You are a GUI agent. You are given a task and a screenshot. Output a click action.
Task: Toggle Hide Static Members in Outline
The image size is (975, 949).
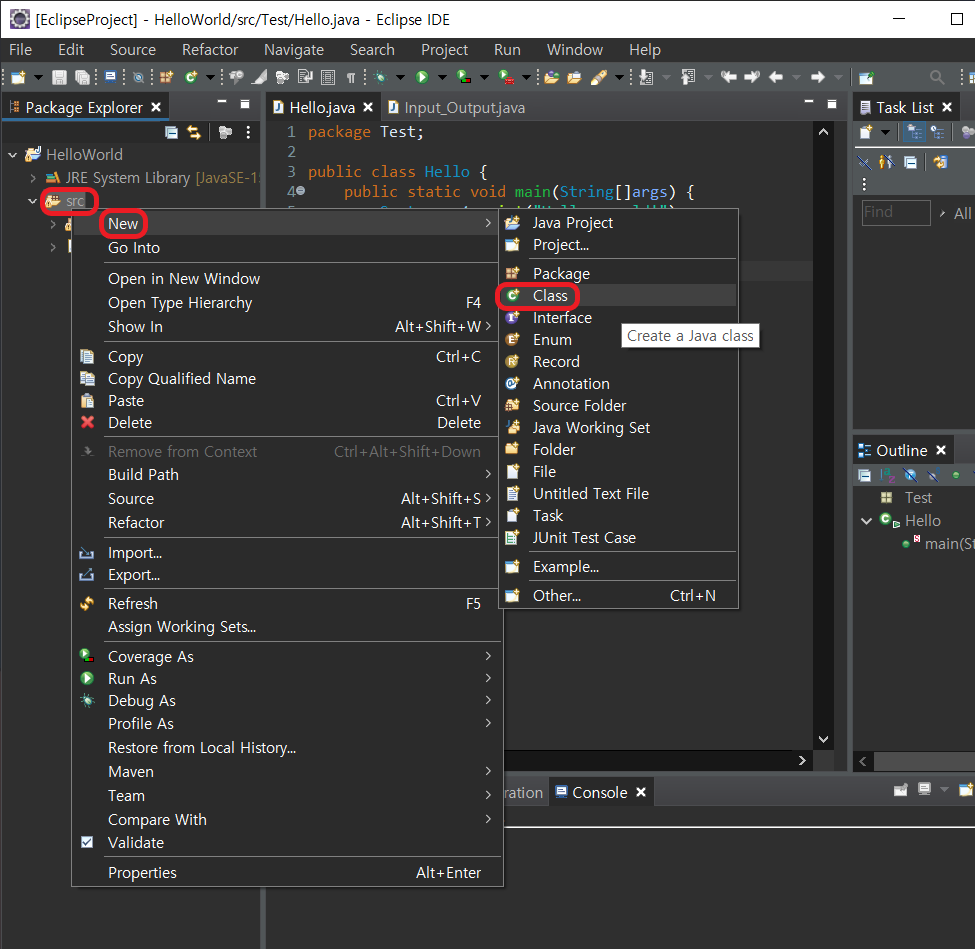click(x=933, y=475)
